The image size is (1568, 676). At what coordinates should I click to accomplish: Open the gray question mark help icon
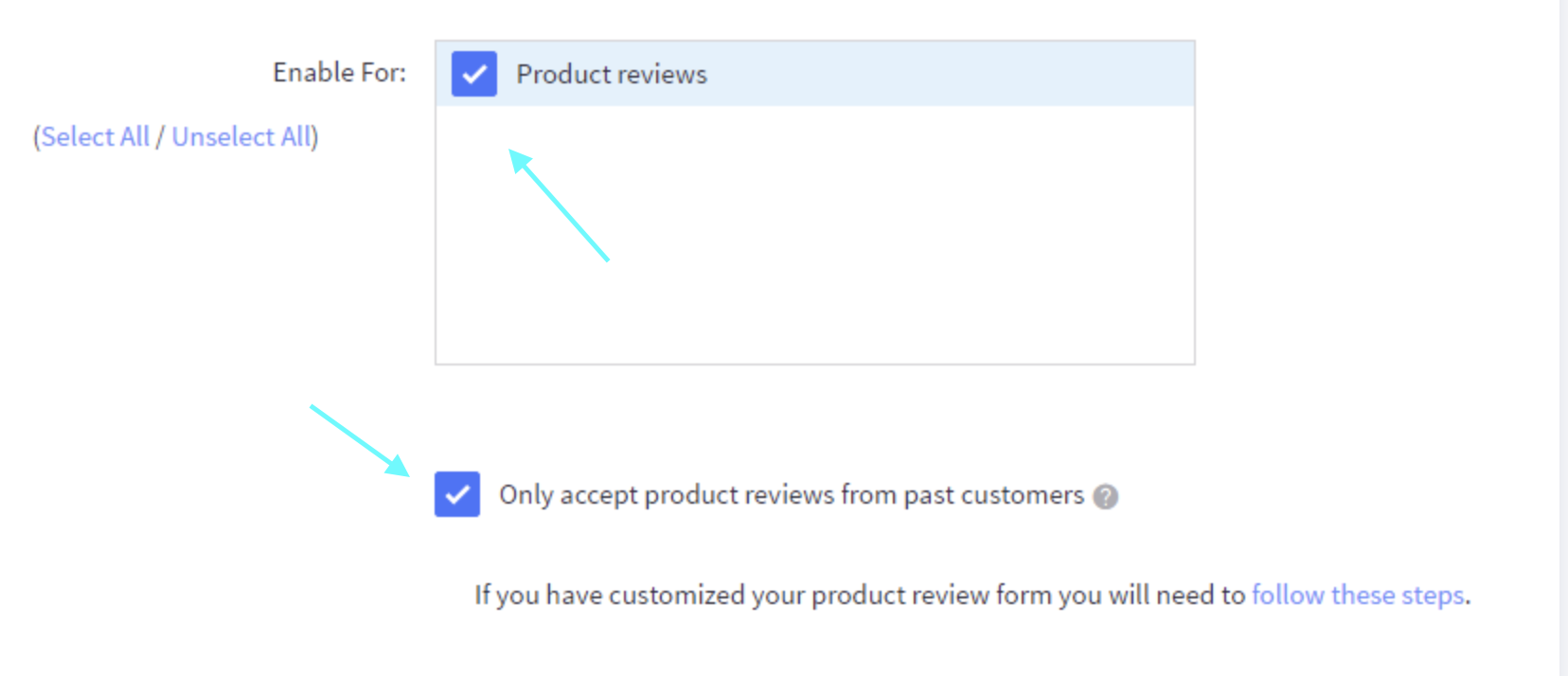point(1105,496)
